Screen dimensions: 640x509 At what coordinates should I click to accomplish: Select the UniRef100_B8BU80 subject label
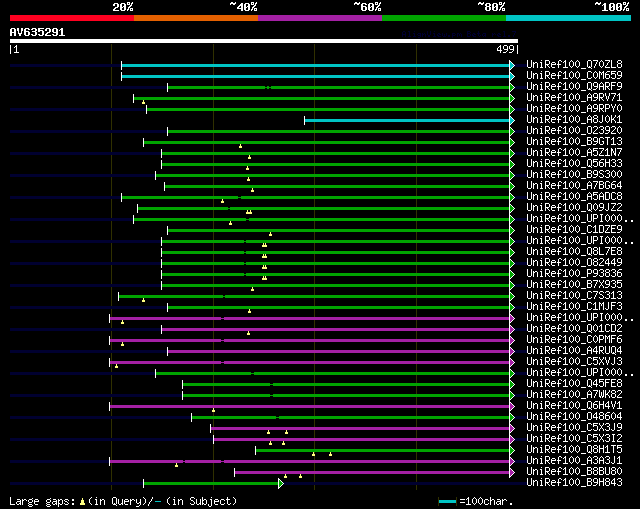(574, 472)
